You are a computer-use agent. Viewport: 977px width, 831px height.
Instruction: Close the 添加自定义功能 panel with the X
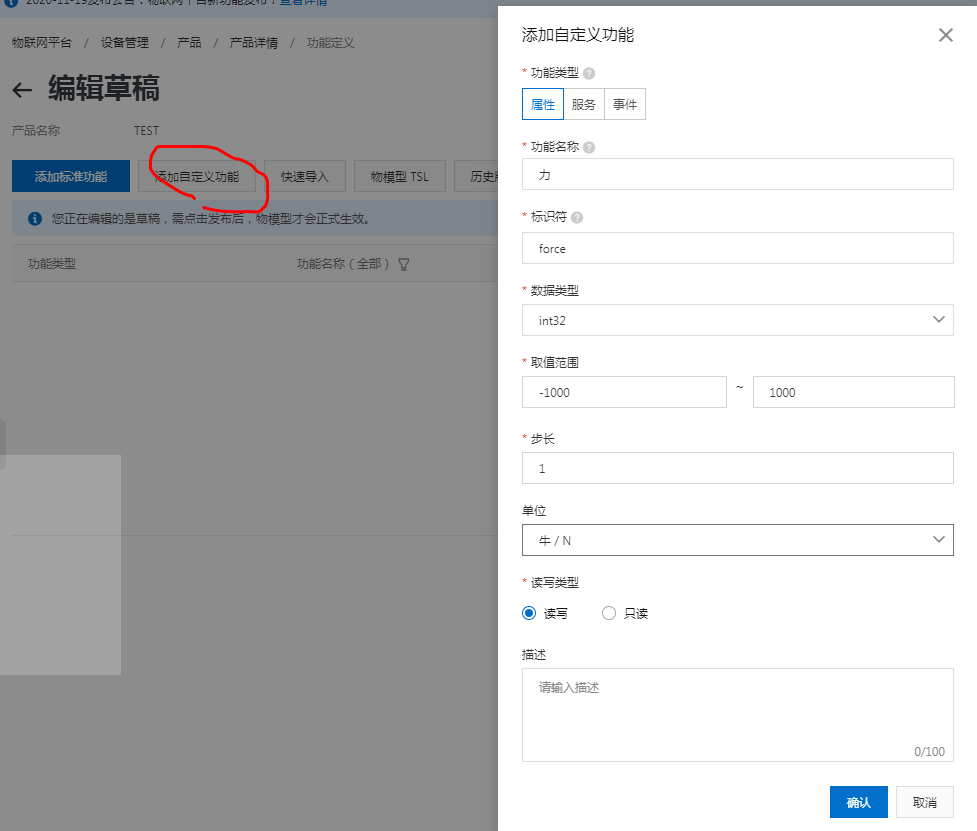945,35
